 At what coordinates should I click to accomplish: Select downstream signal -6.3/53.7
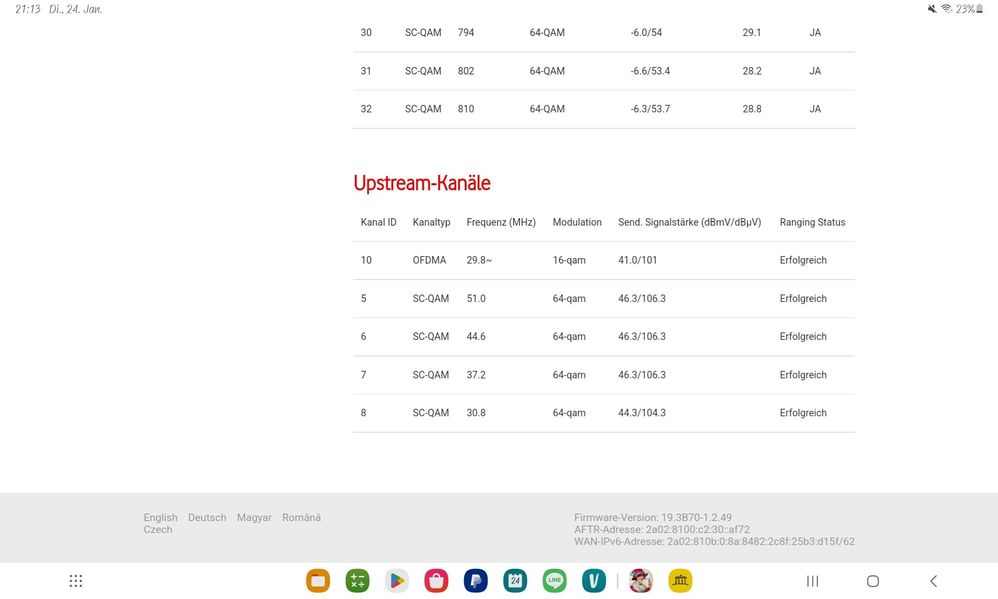[x=650, y=109]
